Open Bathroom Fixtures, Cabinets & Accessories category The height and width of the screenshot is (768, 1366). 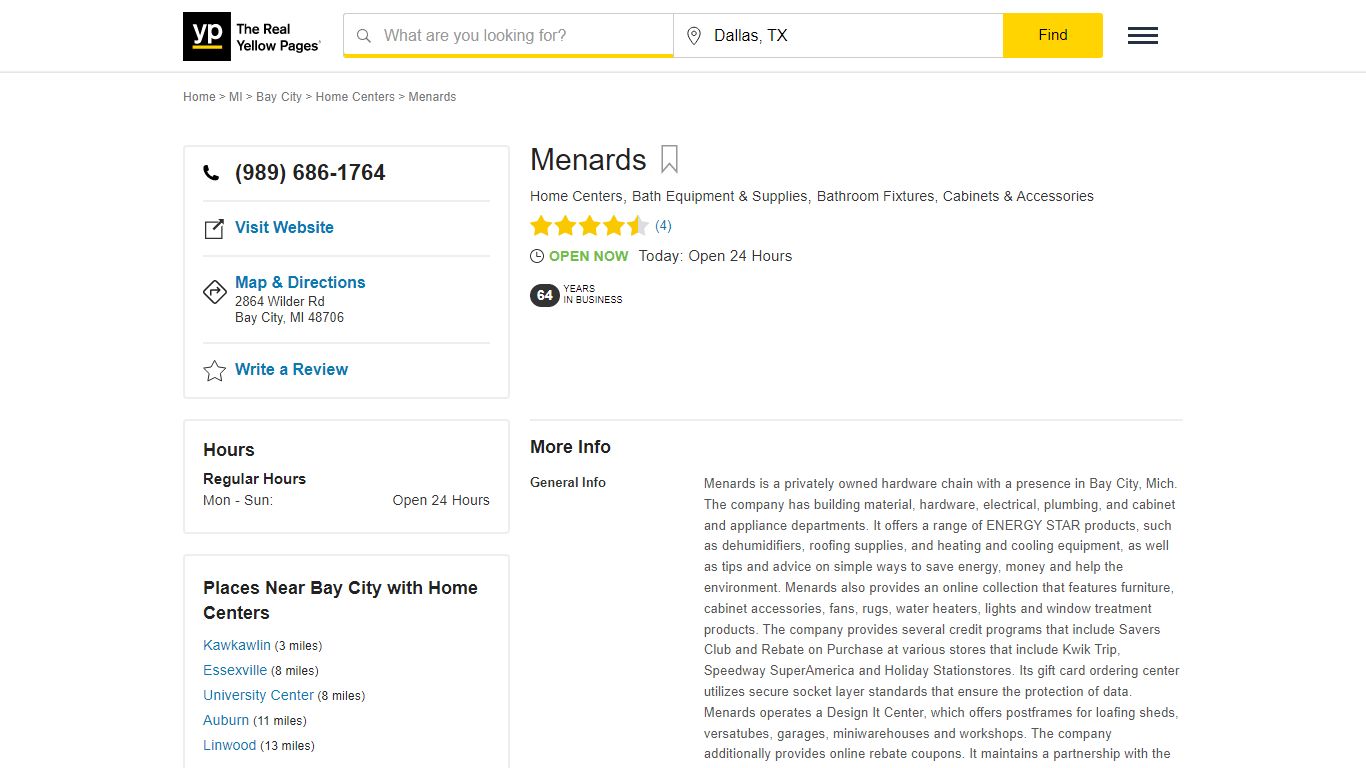(955, 196)
